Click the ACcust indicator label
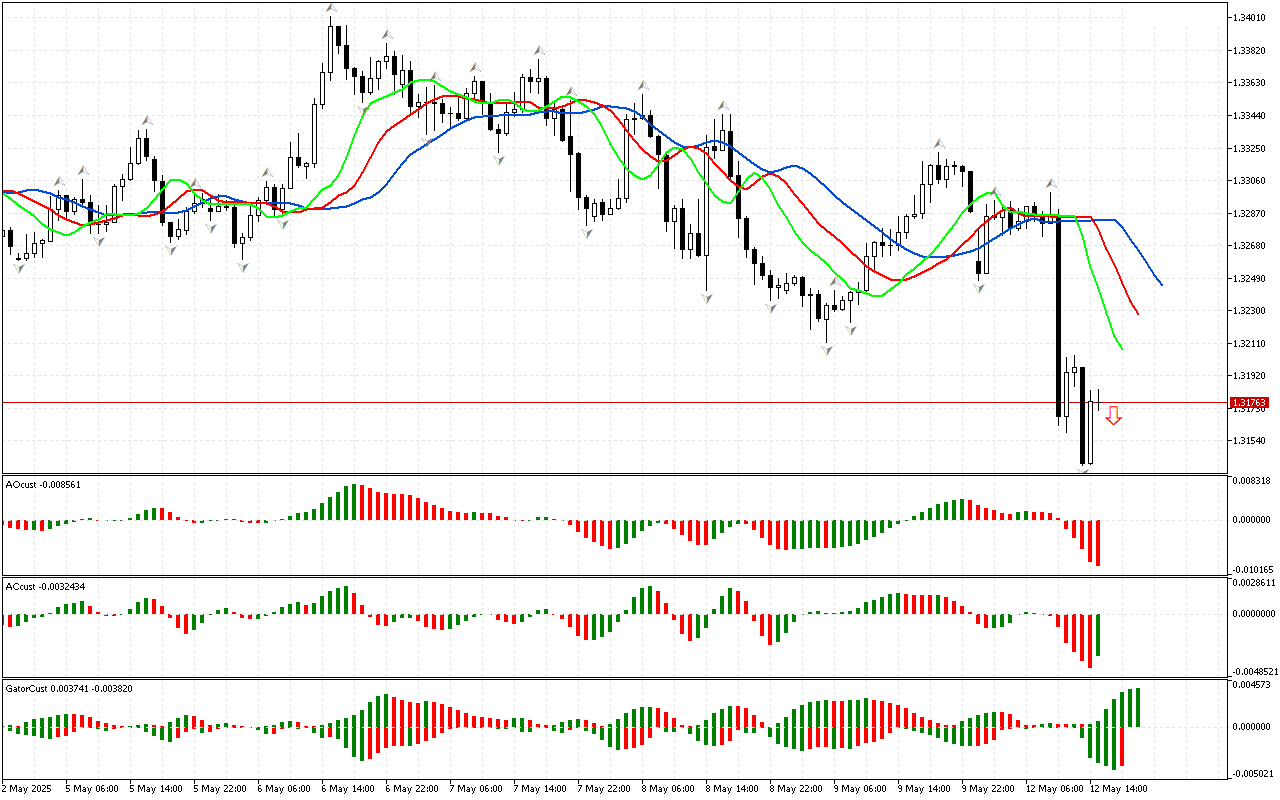 pos(58,586)
